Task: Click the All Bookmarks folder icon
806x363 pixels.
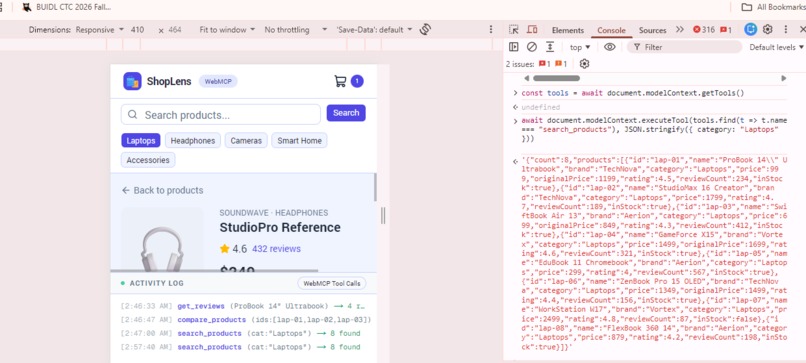Action: [746, 7]
